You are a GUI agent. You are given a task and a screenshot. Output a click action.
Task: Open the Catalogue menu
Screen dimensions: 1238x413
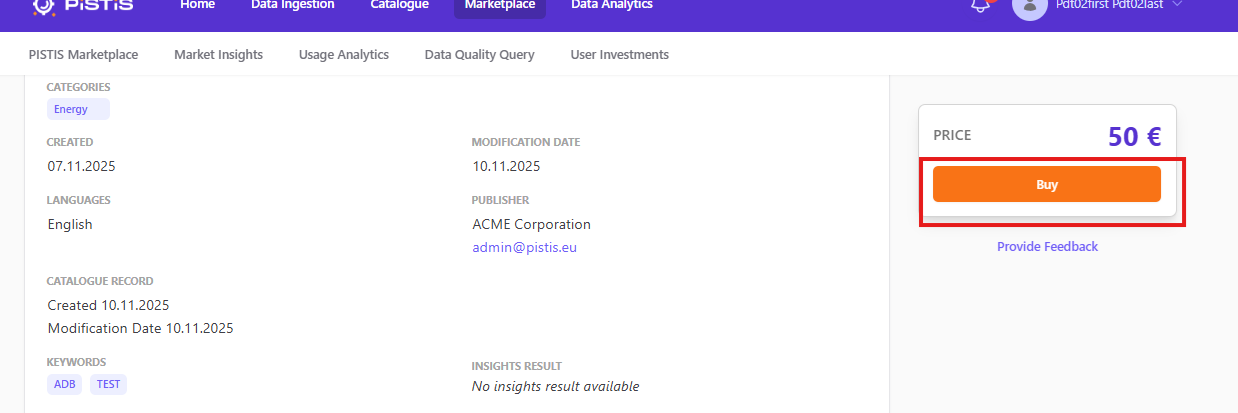click(399, 5)
